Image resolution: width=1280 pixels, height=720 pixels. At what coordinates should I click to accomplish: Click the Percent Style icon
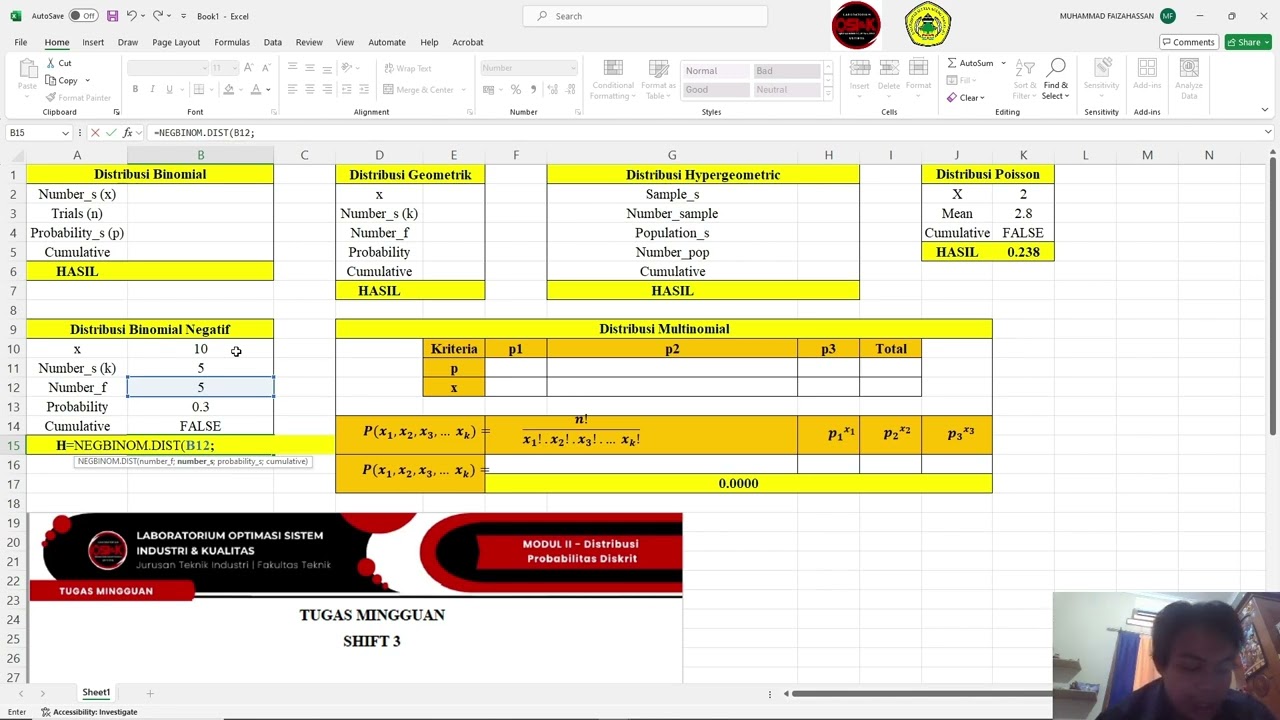pos(516,90)
